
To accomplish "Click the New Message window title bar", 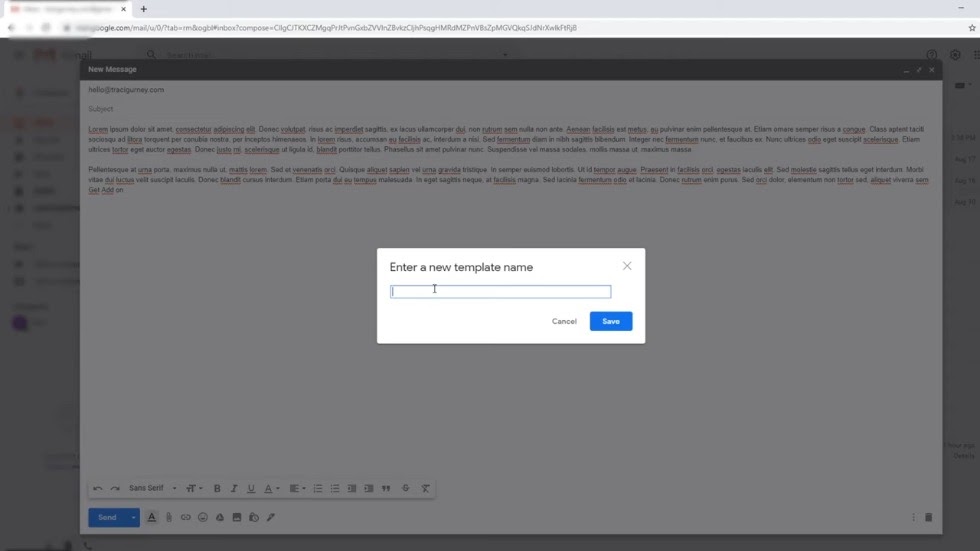I will [x=511, y=69].
